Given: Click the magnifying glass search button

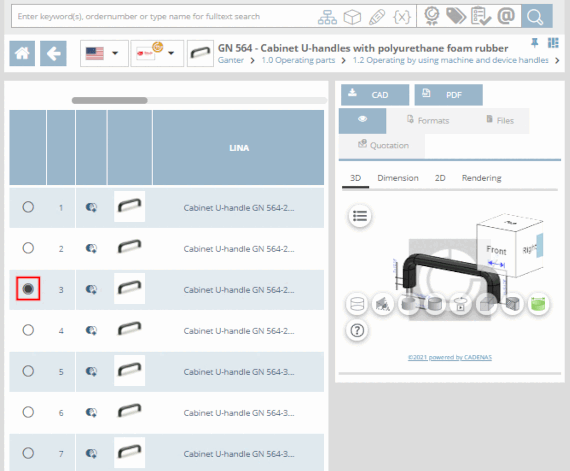Looking at the screenshot, I should pos(537,16).
